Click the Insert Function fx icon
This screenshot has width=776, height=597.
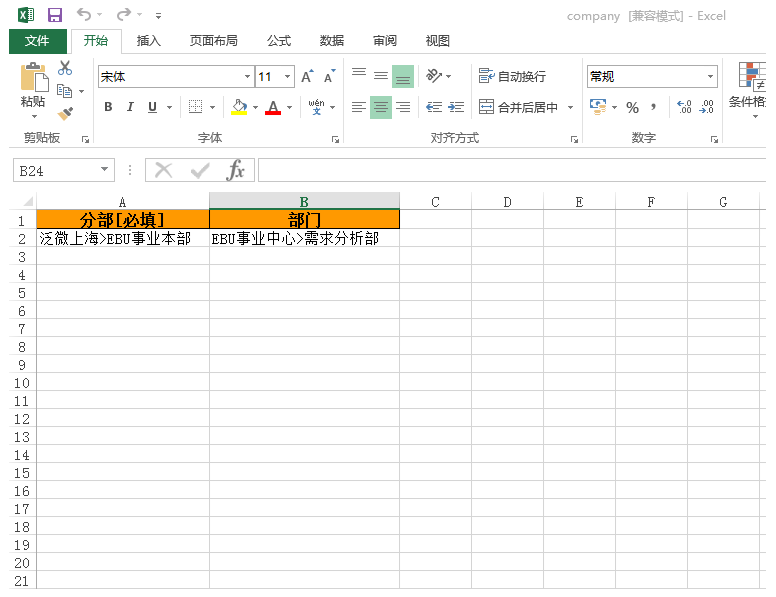tap(235, 171)
